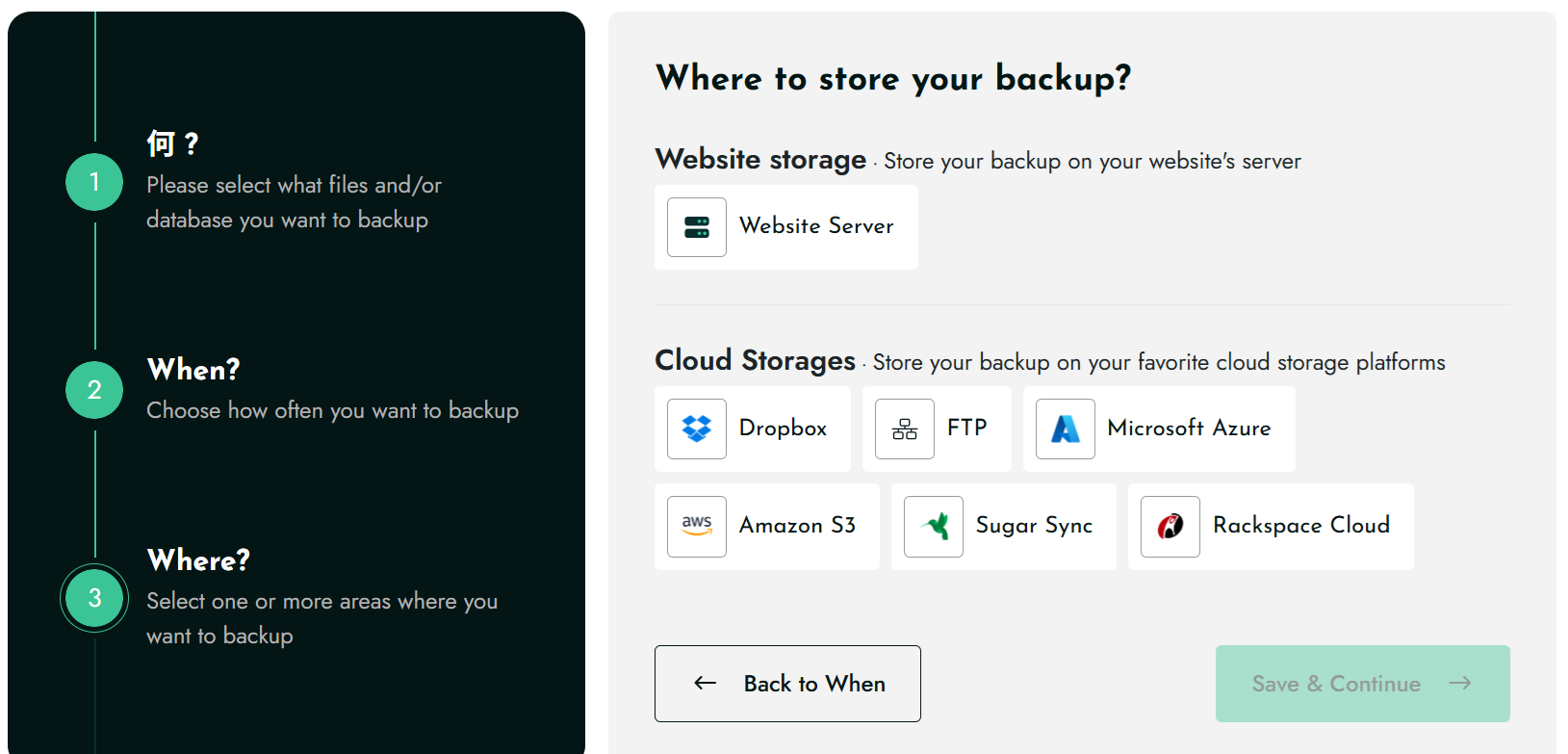The height and width of the screenshot is (754, 1568).
Task: Enable Website Server as backup destination
Action: (816, 226)
